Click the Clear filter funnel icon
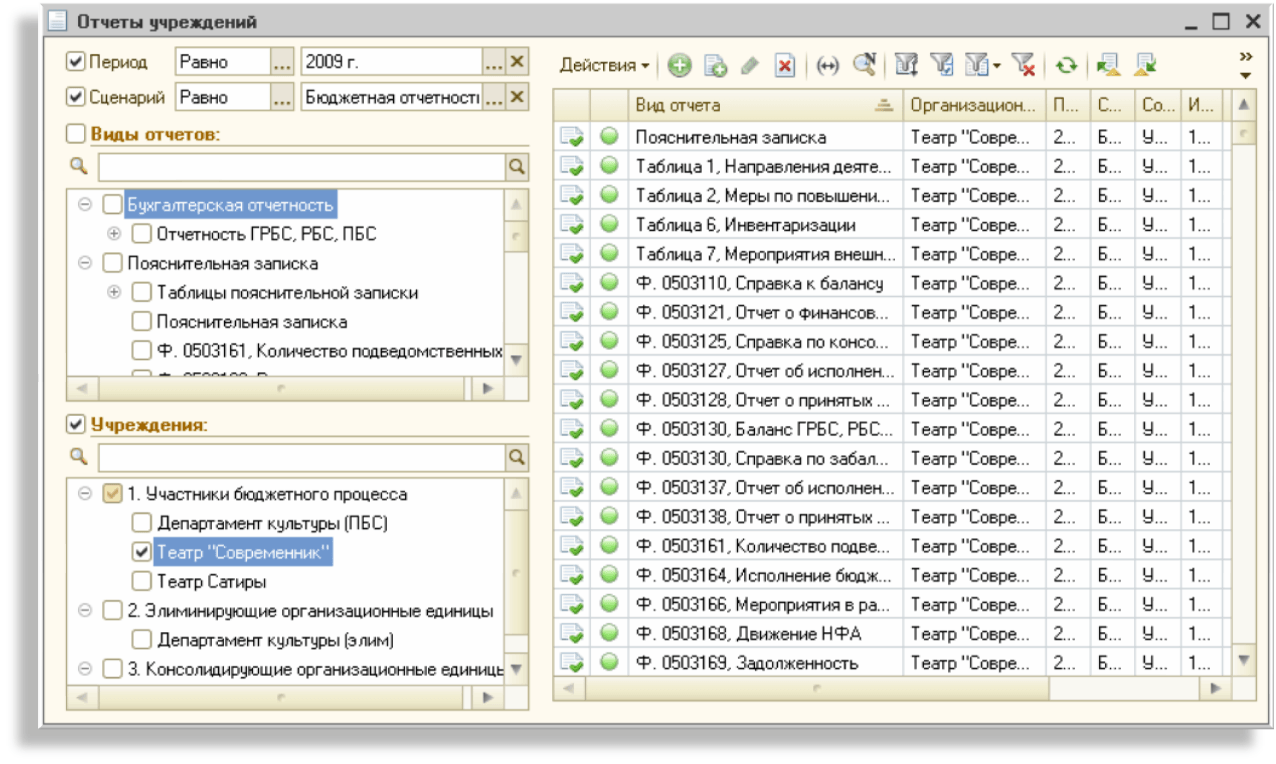1276x764 pixels. 1022,65
